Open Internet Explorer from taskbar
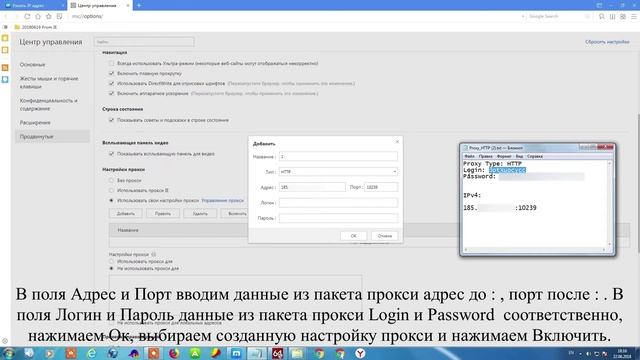This screenshot has width=640, height=360. [x=91, y=353]
